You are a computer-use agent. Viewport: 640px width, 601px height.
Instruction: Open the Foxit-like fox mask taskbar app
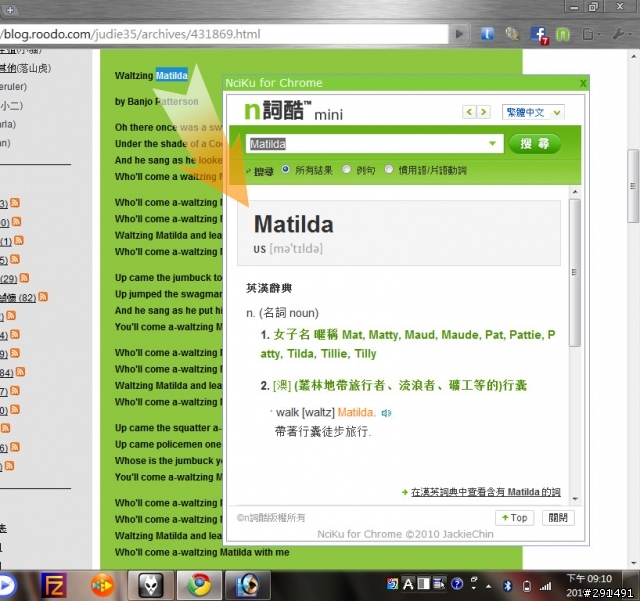point(151,586)
